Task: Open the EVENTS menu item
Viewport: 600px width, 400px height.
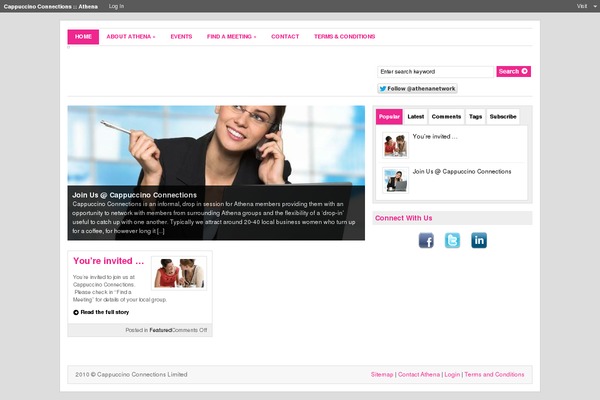Action: (x=181, y=37)
